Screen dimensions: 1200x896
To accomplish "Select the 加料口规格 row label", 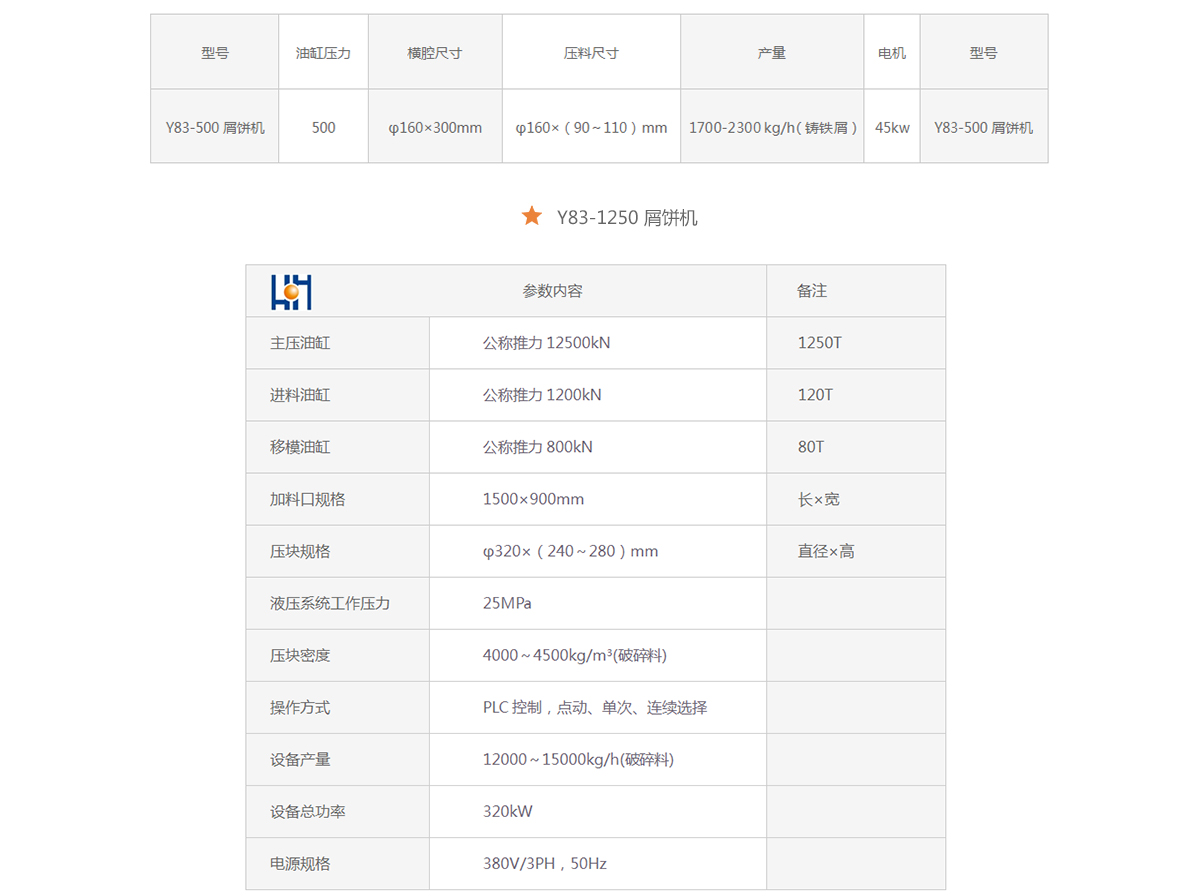I will point(307,499).
